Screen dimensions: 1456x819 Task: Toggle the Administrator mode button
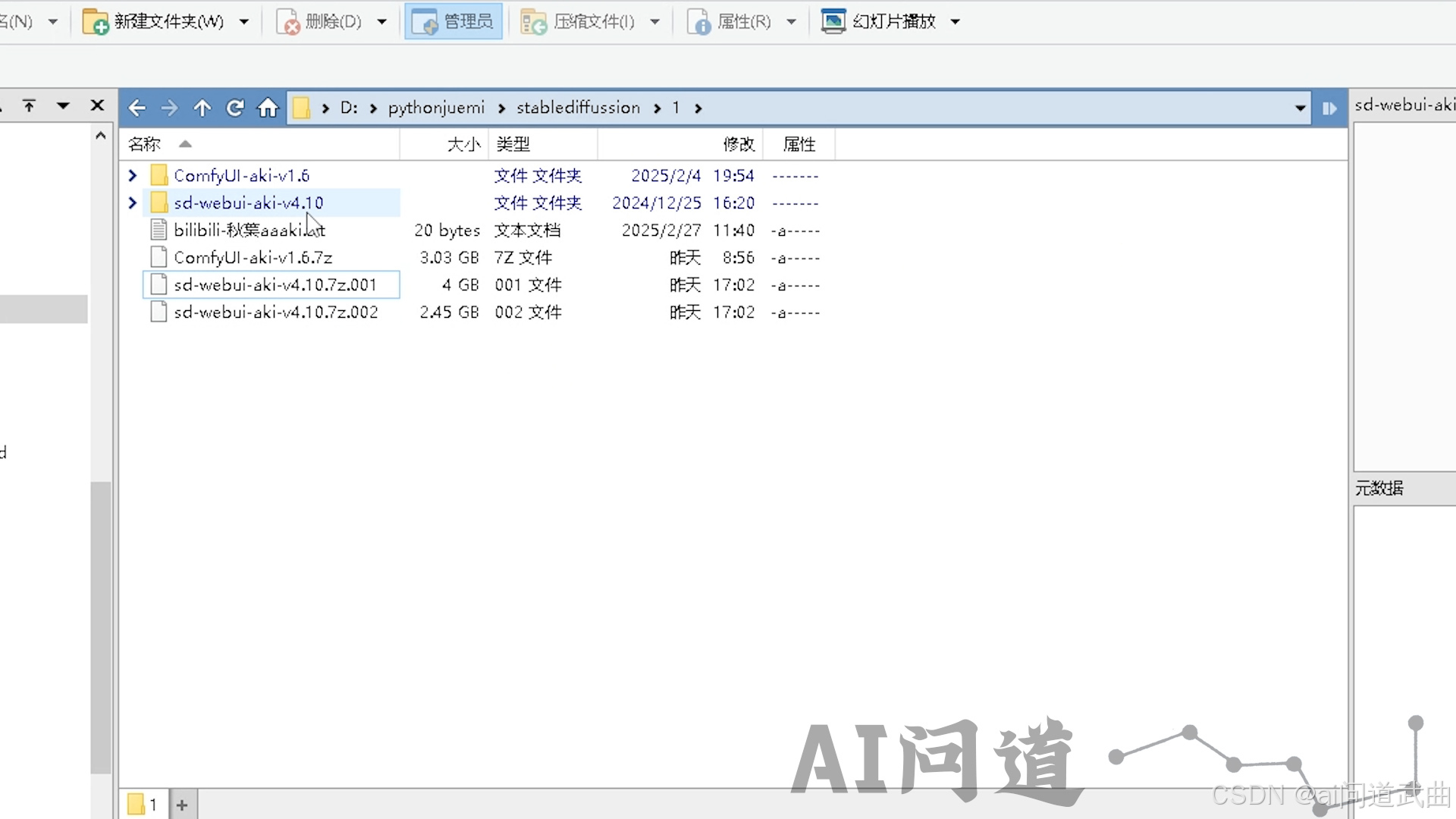point(453,21)
